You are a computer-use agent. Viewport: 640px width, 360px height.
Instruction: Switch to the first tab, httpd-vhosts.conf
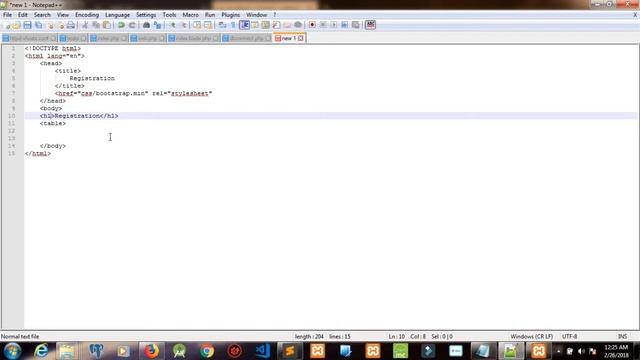coord(28,38)
